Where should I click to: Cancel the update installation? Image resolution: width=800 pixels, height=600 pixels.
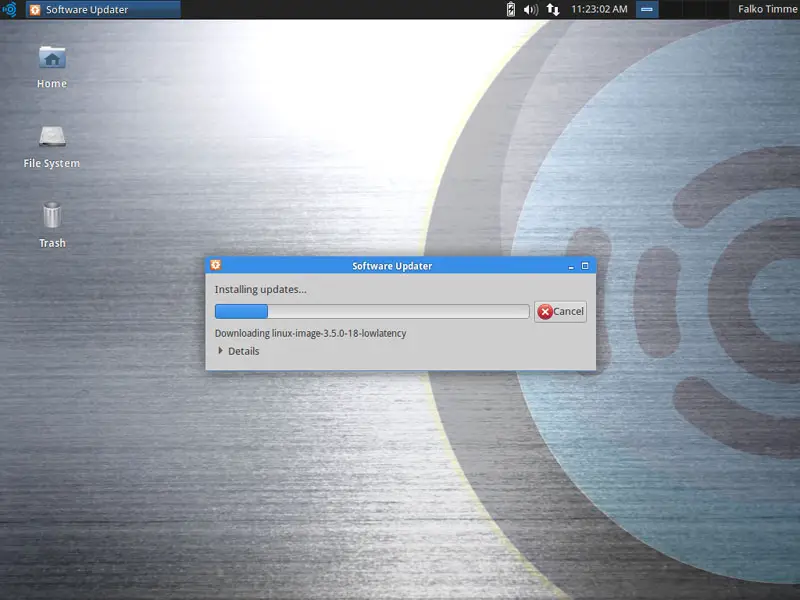pyautogui.click(x=560, y=311)
